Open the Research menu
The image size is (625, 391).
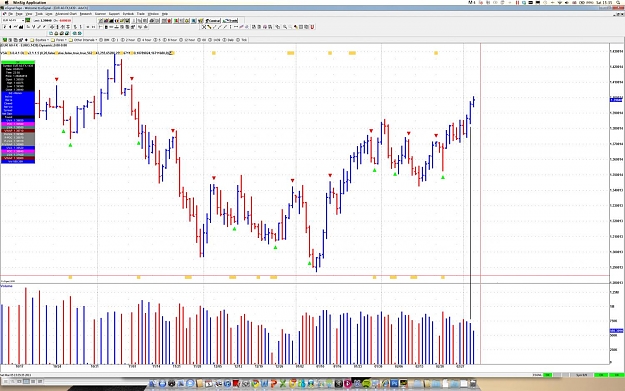click(86, 14)
